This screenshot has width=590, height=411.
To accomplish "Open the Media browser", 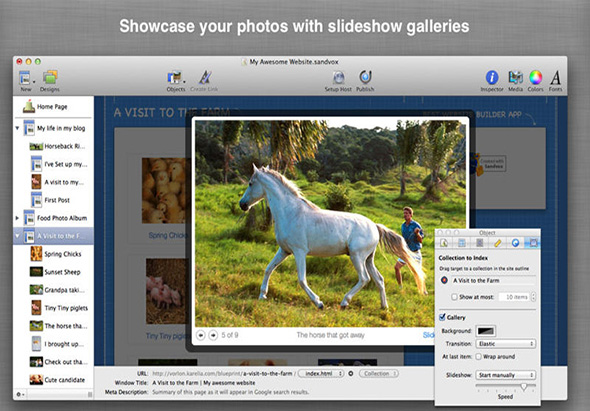I will (515, 78).
